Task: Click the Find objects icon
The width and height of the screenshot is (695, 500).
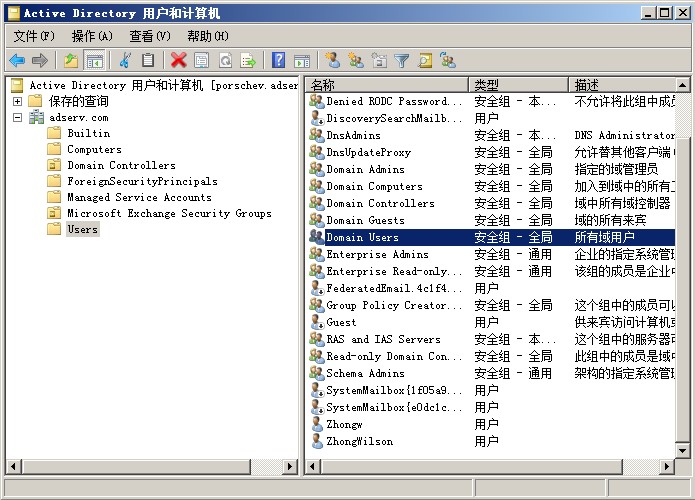Action: coord(425,60)
